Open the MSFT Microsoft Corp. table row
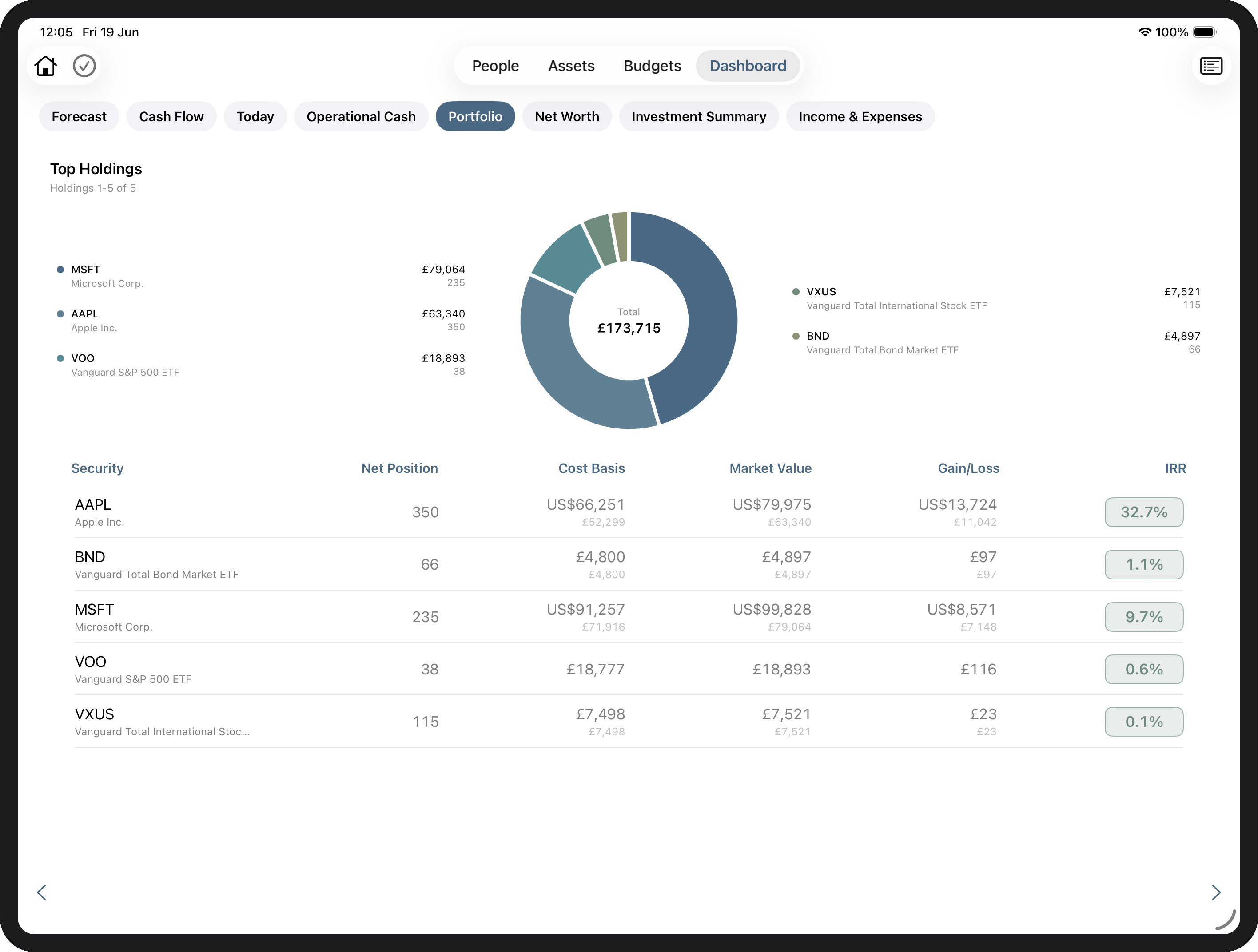The height and width of the screenshot is (952, 1258). pyautogui.click(x=629, y=617)
